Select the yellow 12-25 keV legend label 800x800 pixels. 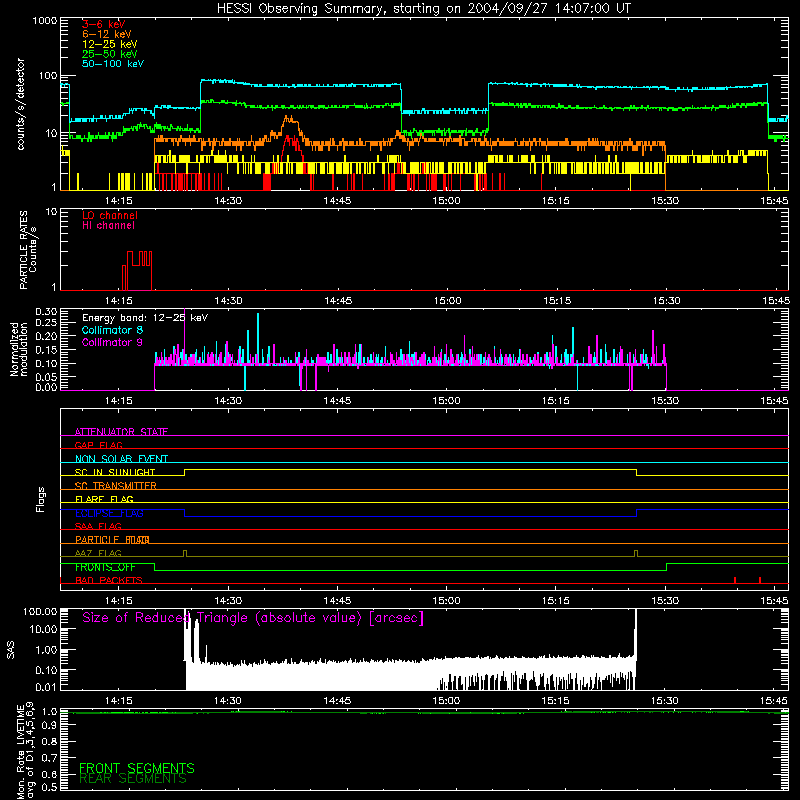point(110,44)
